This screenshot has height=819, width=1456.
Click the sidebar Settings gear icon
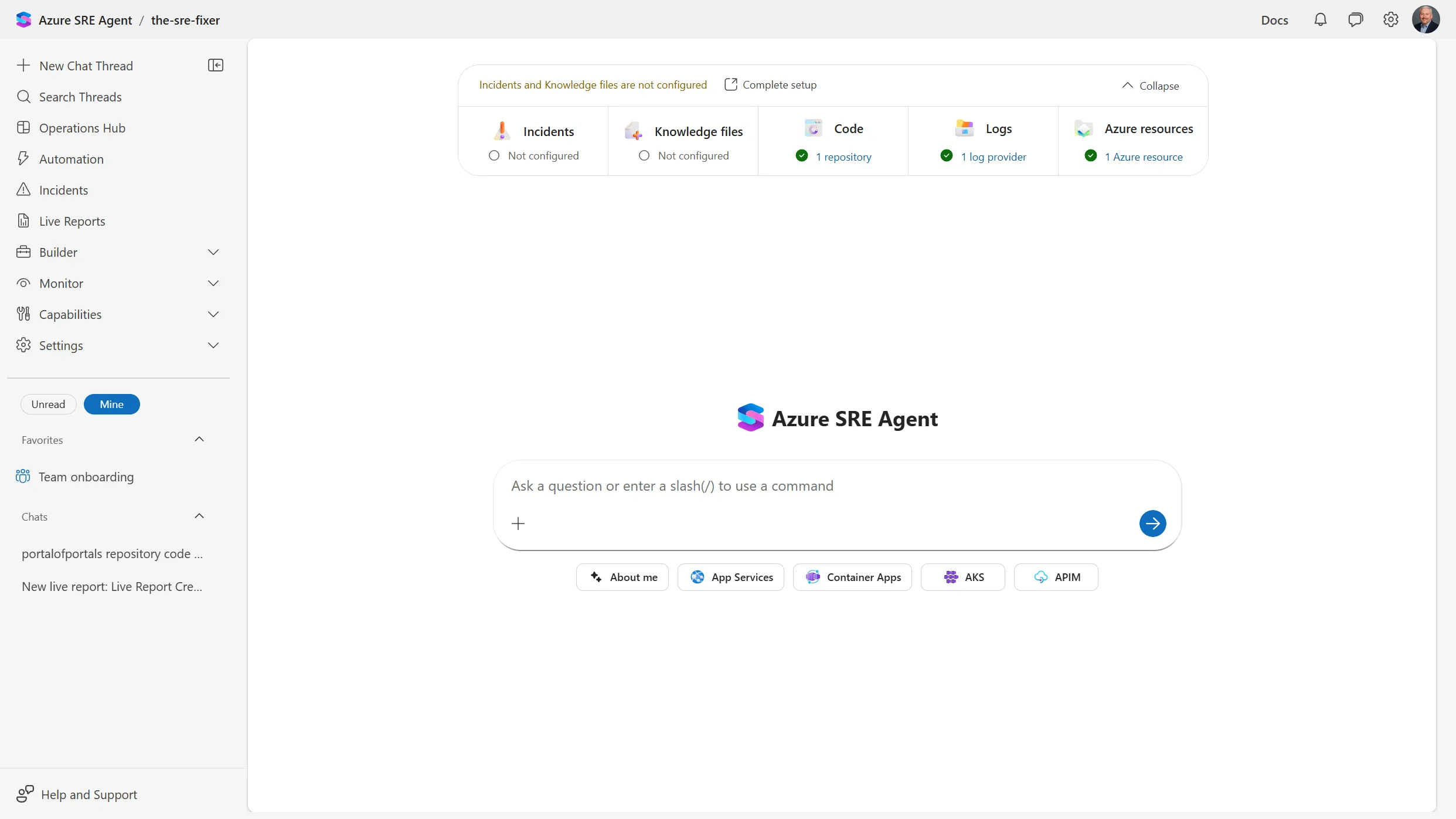(x=23, y=345)
